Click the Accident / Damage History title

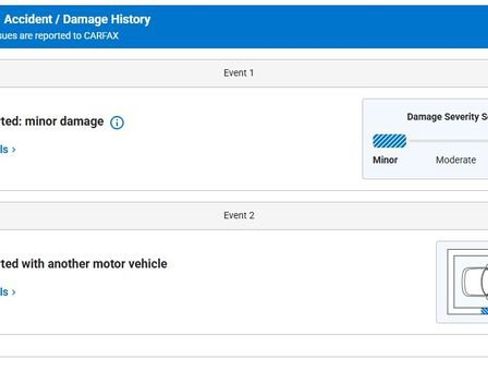pos(77,19)
